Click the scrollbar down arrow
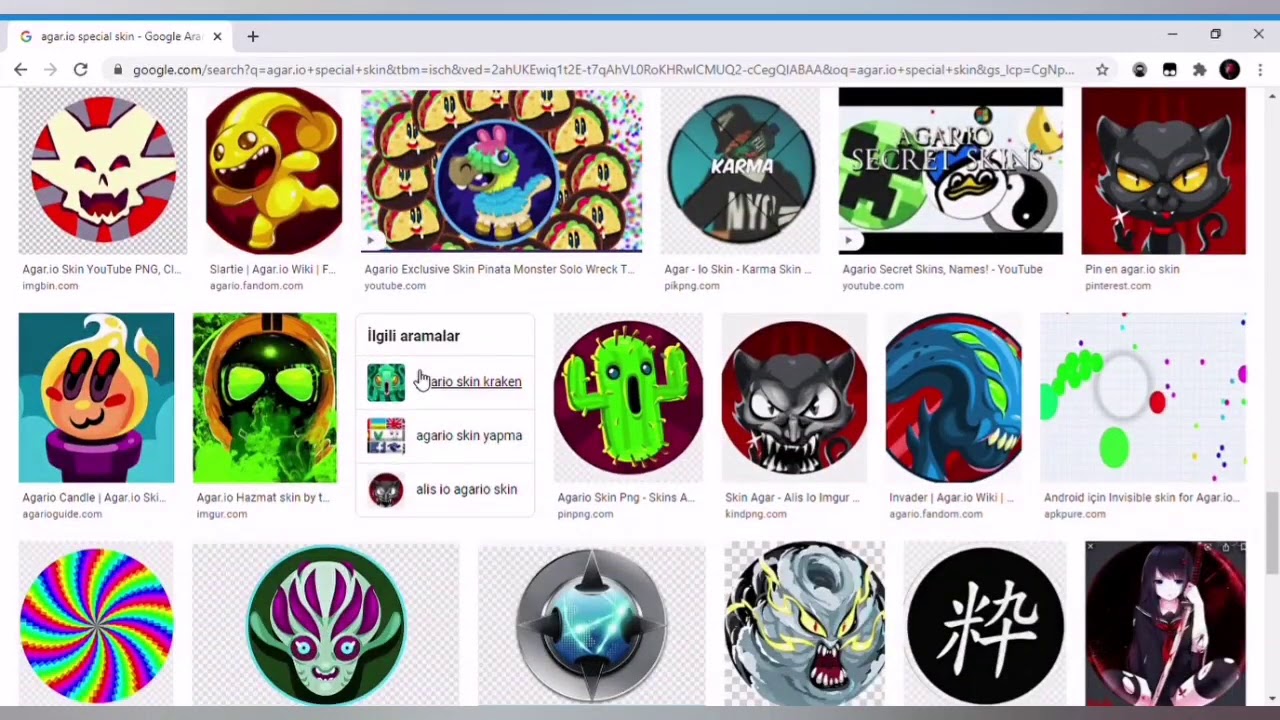 [x=1272, y=698]
